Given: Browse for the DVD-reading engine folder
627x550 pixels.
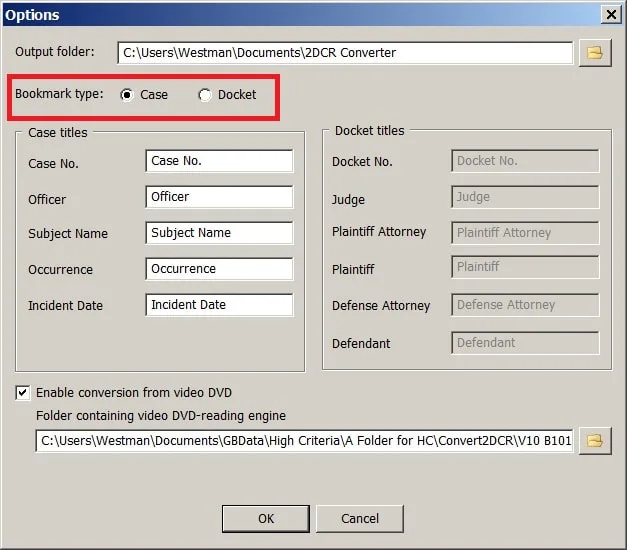Looking at the screenshot, I should [x=595, y=440].
